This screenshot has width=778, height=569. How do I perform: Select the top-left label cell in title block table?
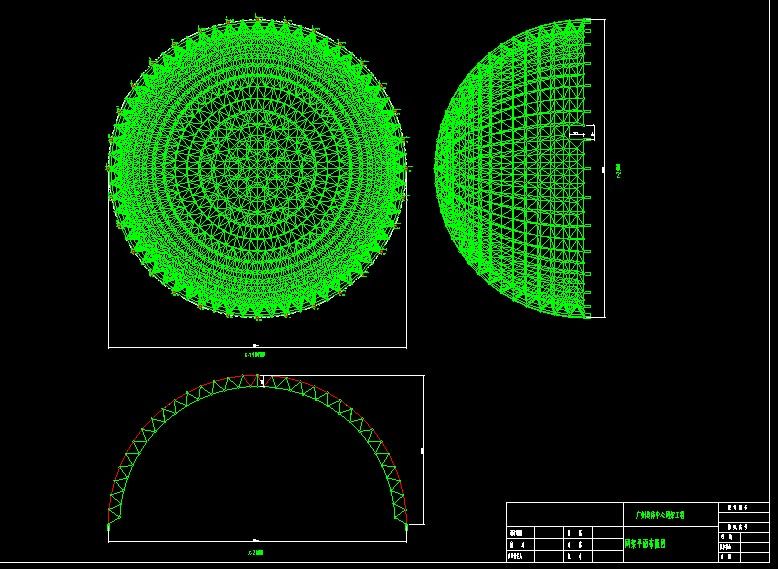pyautogui.click(x=517, y=534)
